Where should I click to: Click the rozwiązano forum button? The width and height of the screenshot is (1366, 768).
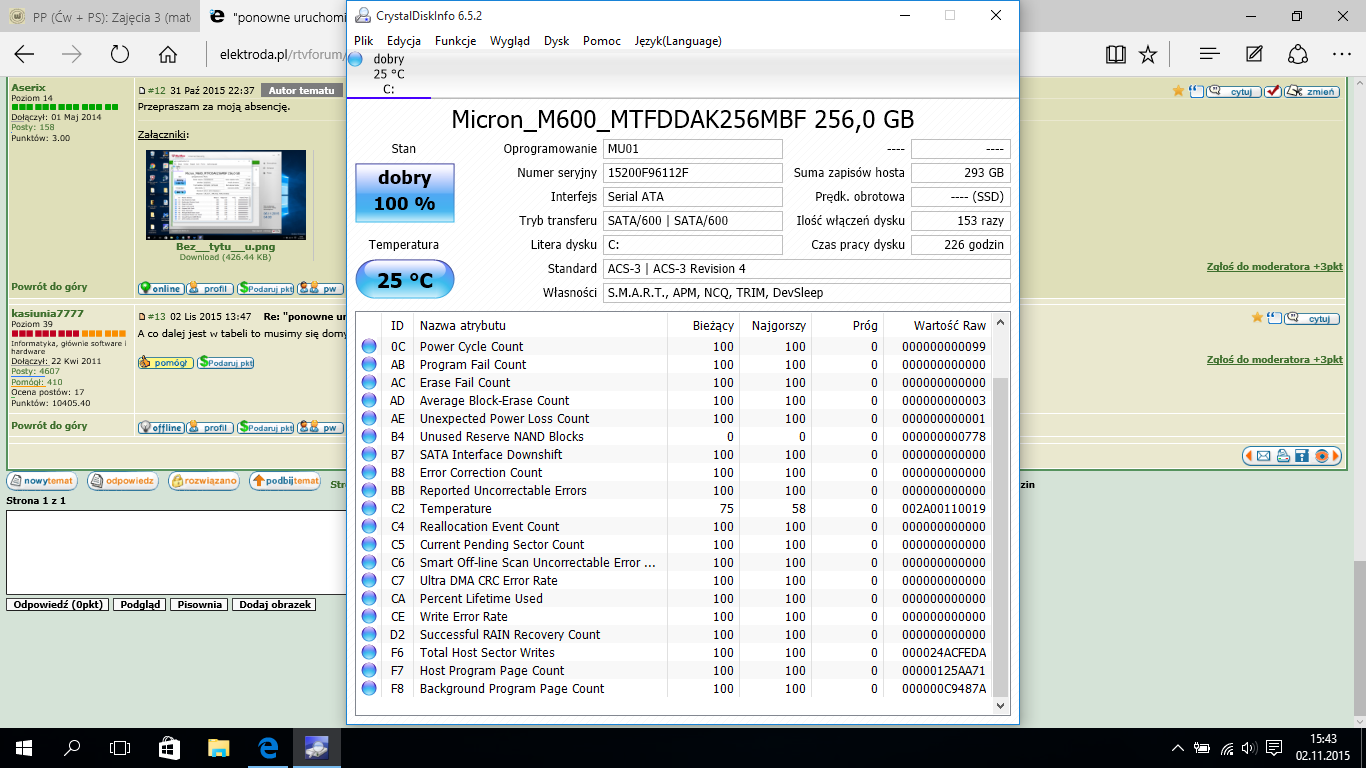pyautogui.click(x=204, y=481)
